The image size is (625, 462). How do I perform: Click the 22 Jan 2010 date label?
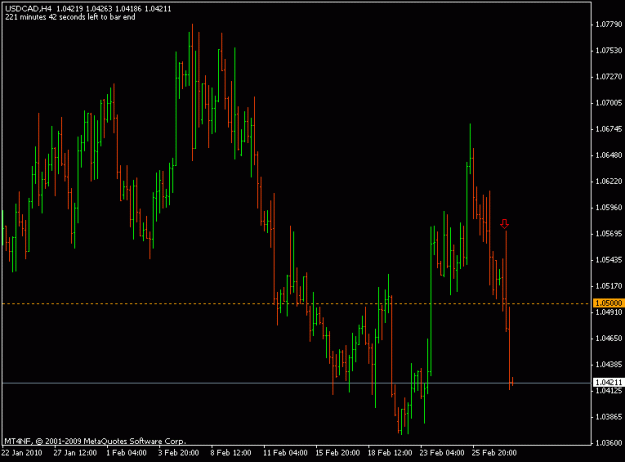[x=22, y=453]
